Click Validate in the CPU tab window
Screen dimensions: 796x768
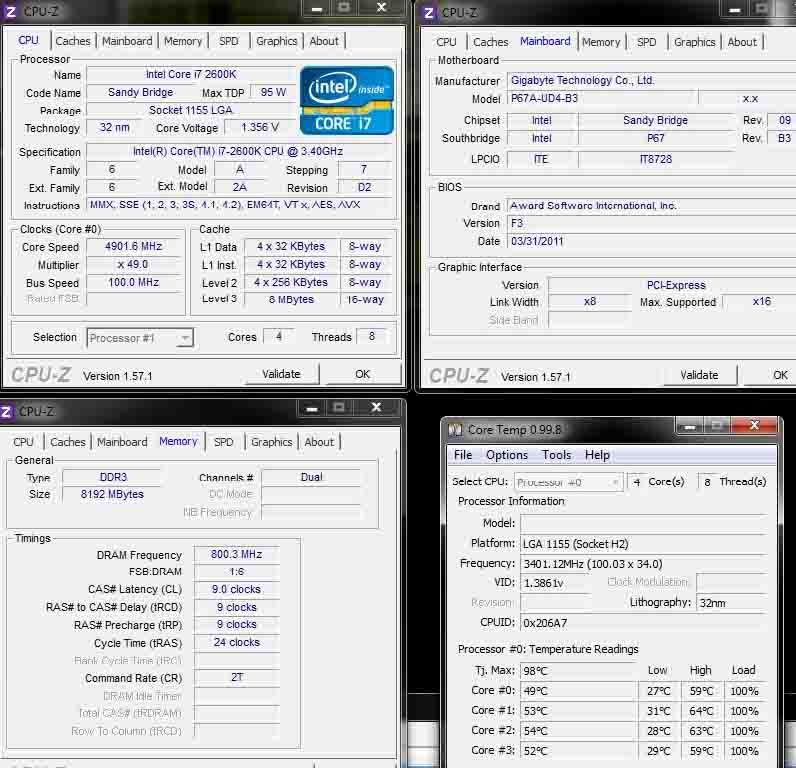pyautogui.click(x=282, y=374)
